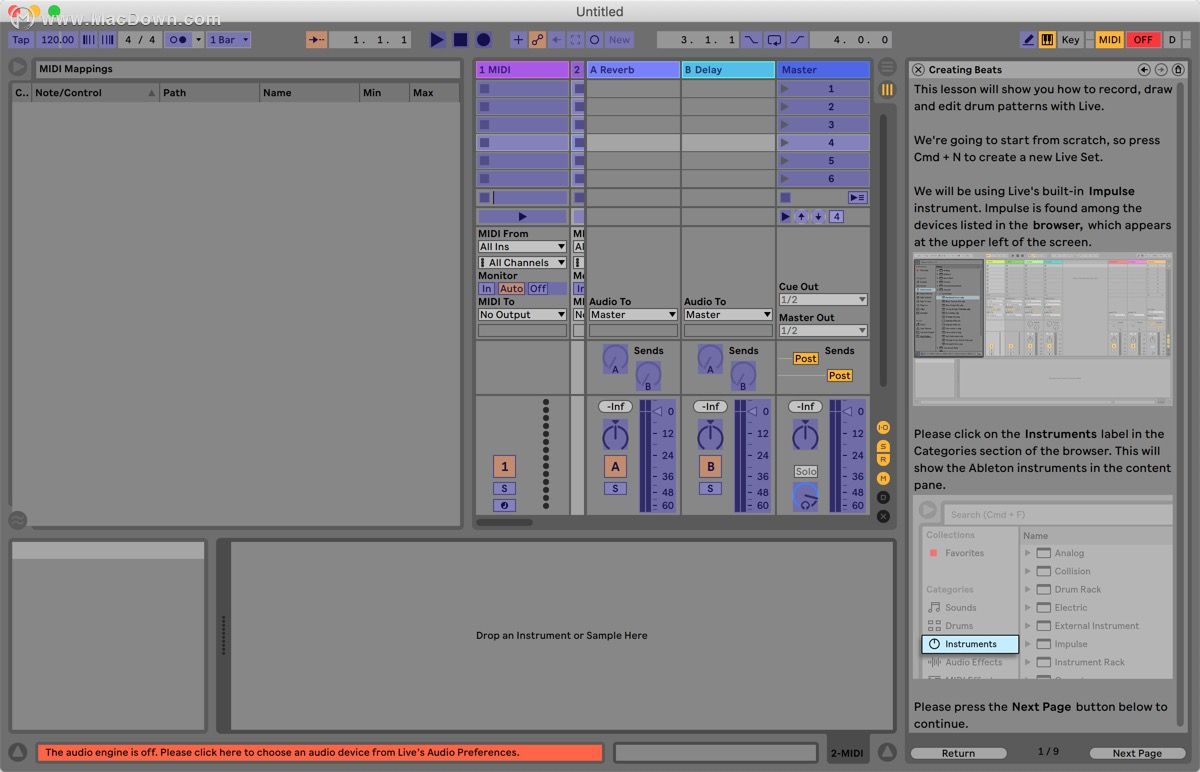Go to the Next Page of lesson
Screen dimensions: 1200x772
(x=1138, y=753)
